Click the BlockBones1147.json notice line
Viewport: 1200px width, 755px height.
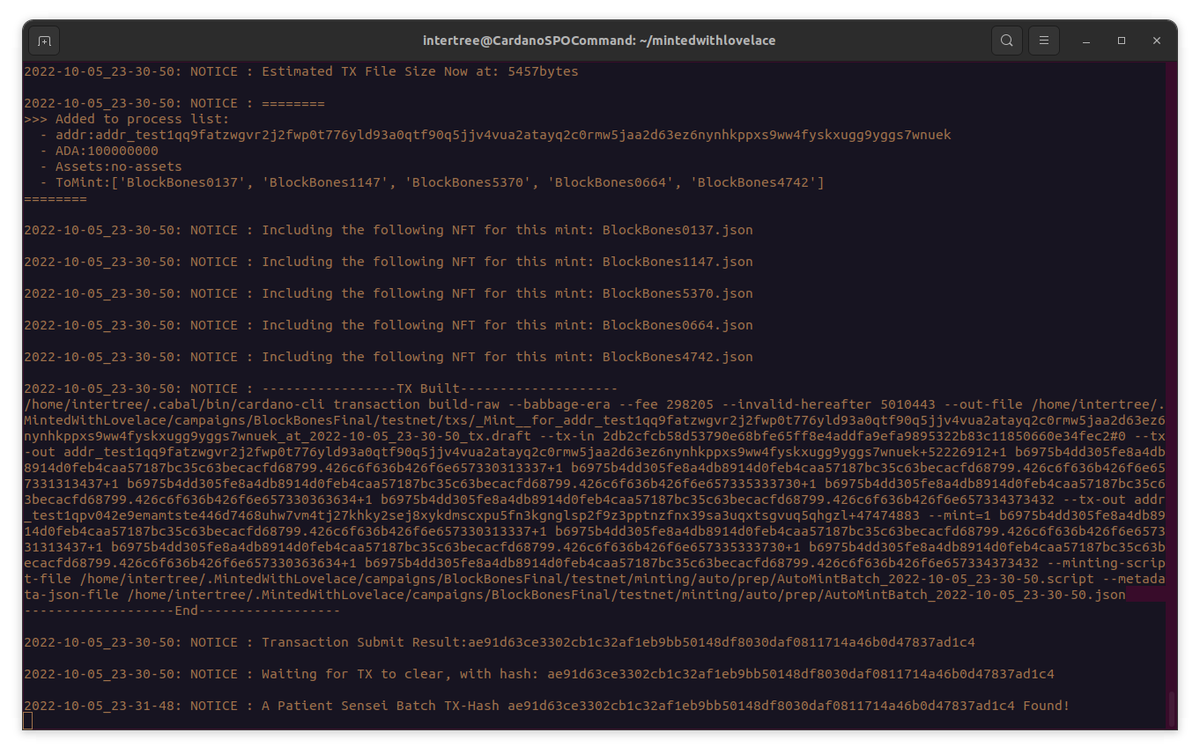click(x=388, y=262)
